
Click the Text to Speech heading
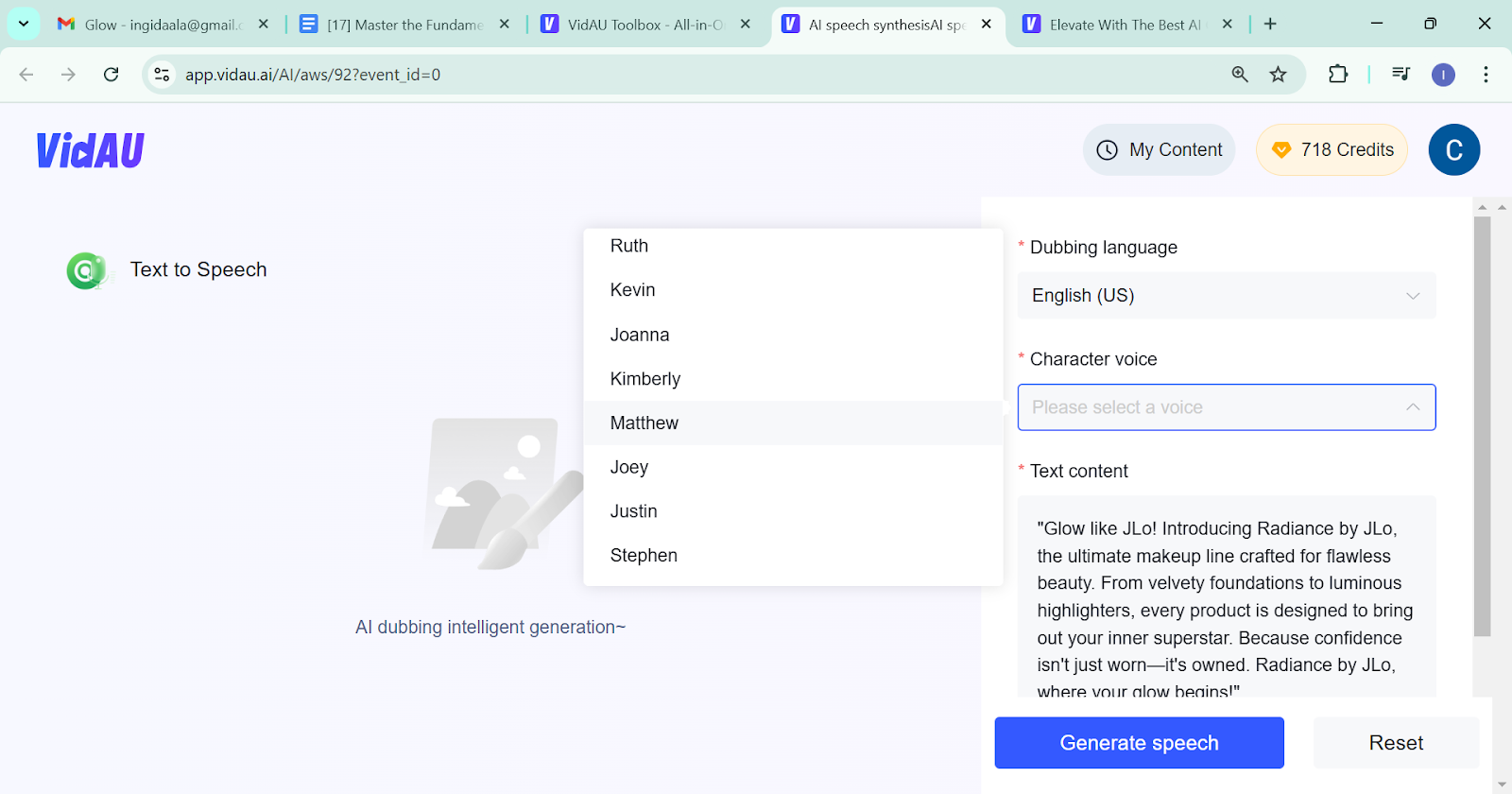point(198,269)
